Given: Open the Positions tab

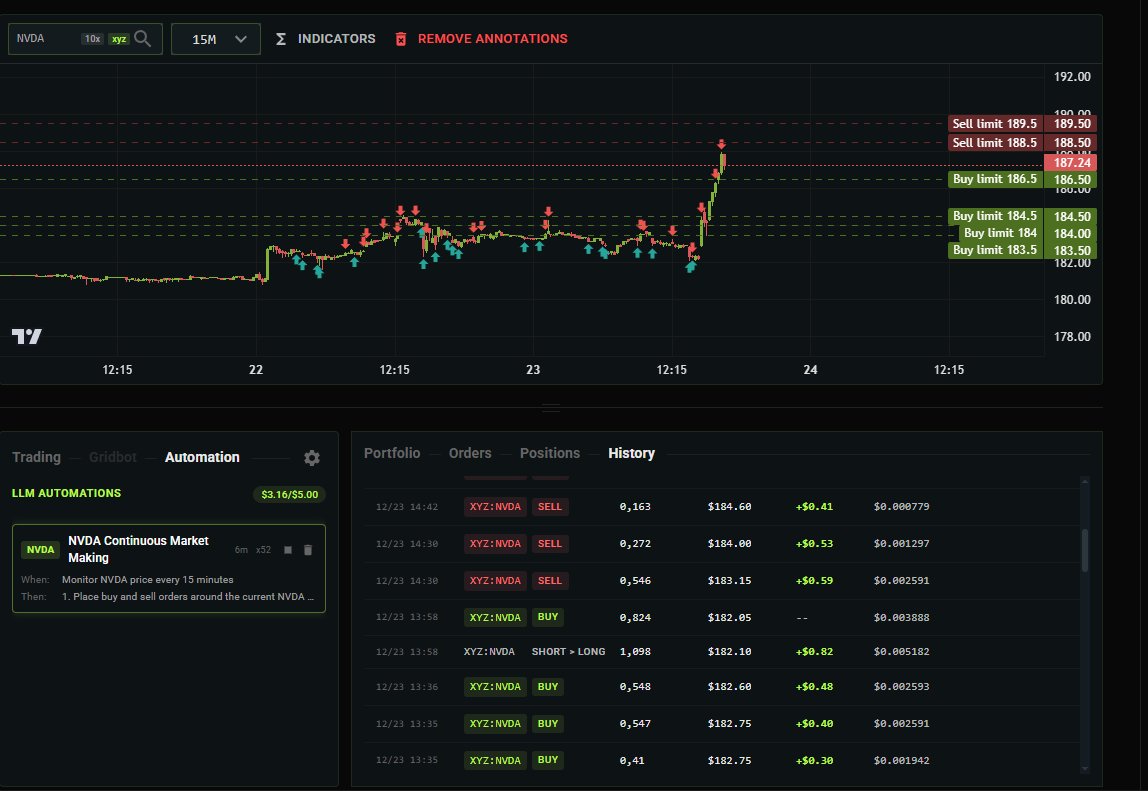Looking at the screenshot, I should (x=550, y=453).
